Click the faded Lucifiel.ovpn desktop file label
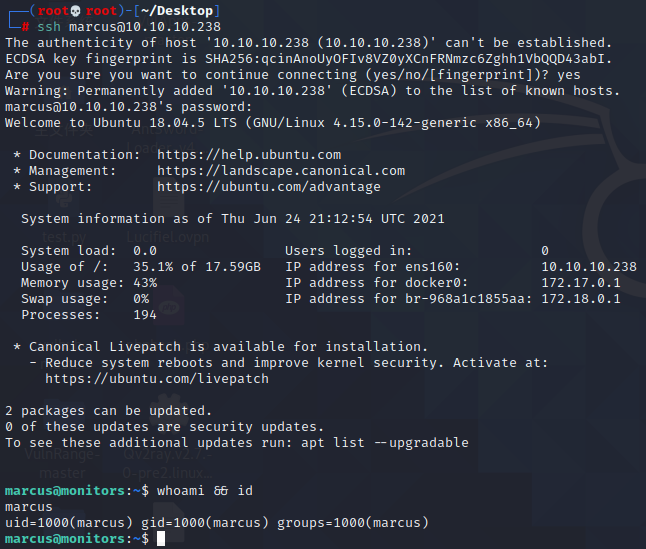 coord(168,237)
